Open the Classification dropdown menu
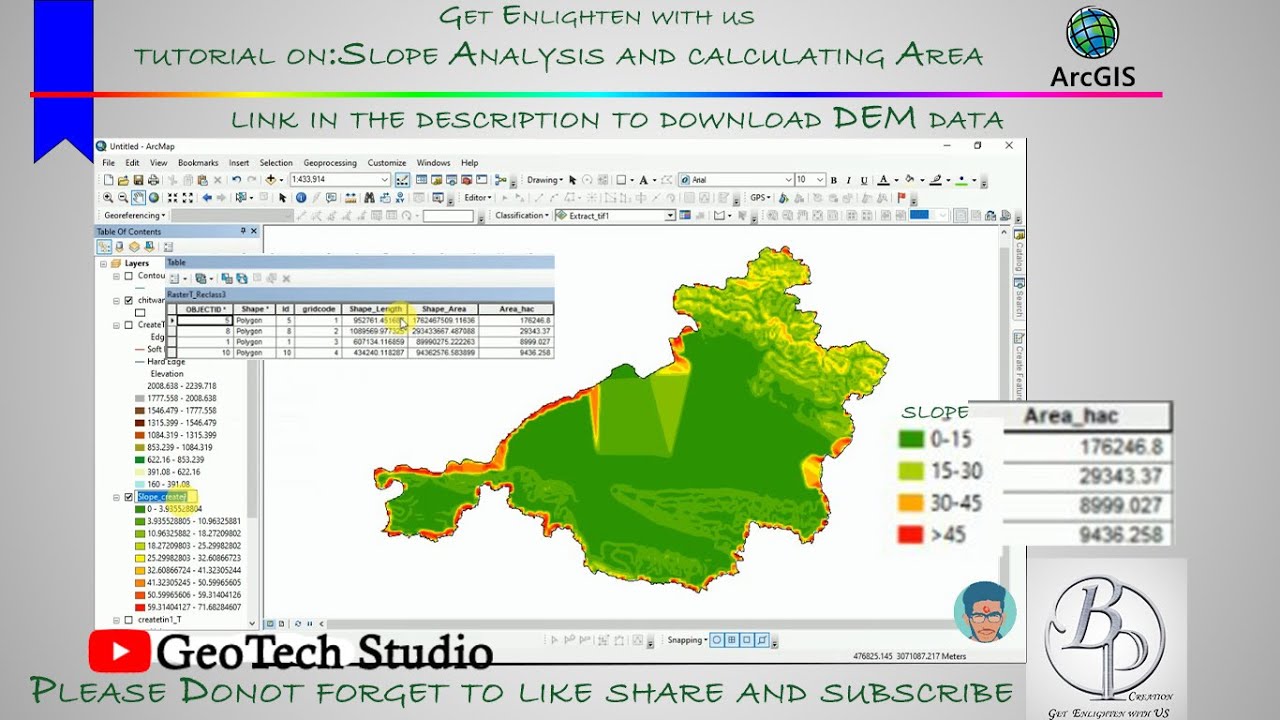The image size is (1280, 720). (x=522, y=216)
